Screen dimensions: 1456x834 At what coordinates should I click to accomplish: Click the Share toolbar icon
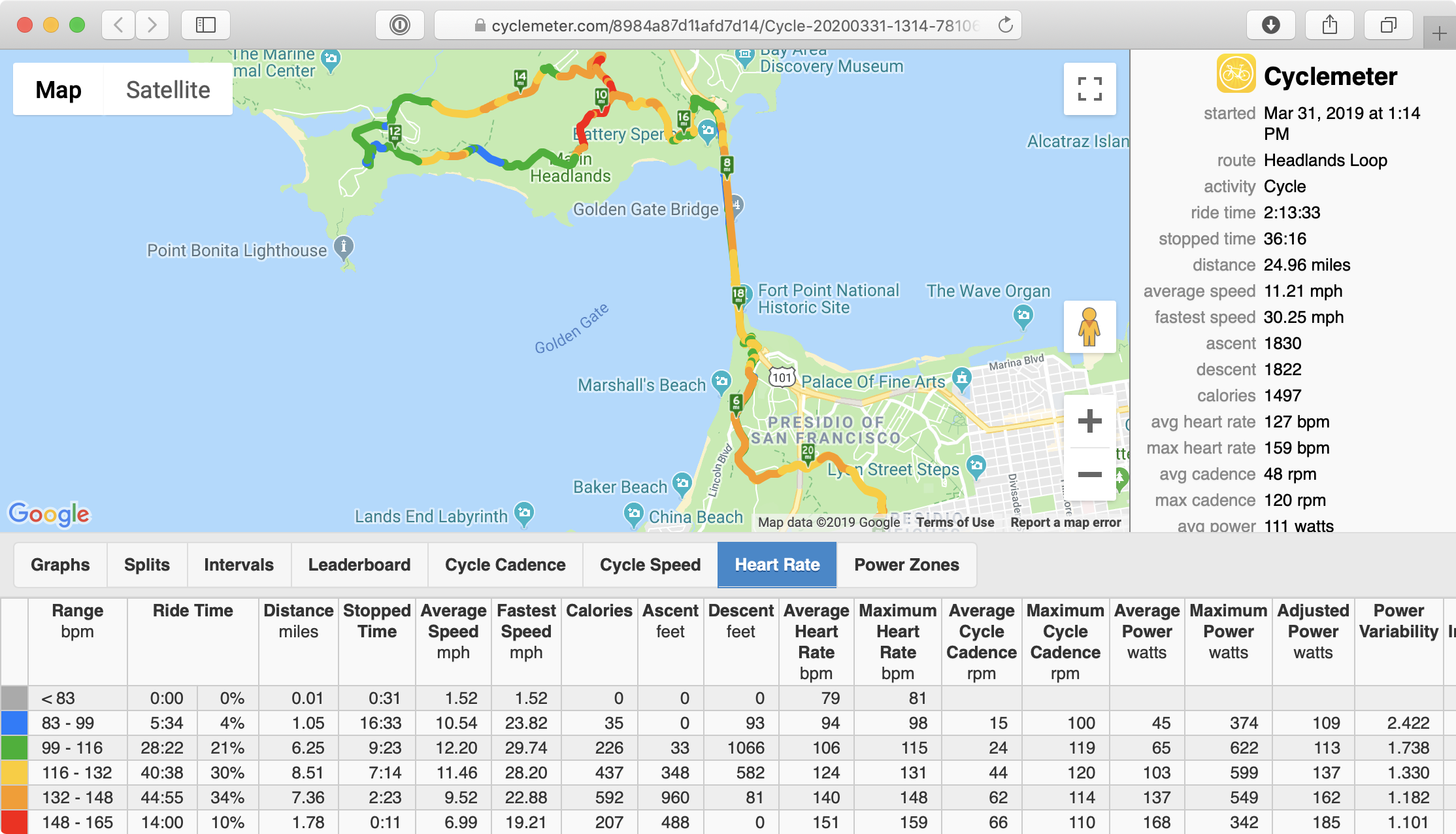point(1329,25)
